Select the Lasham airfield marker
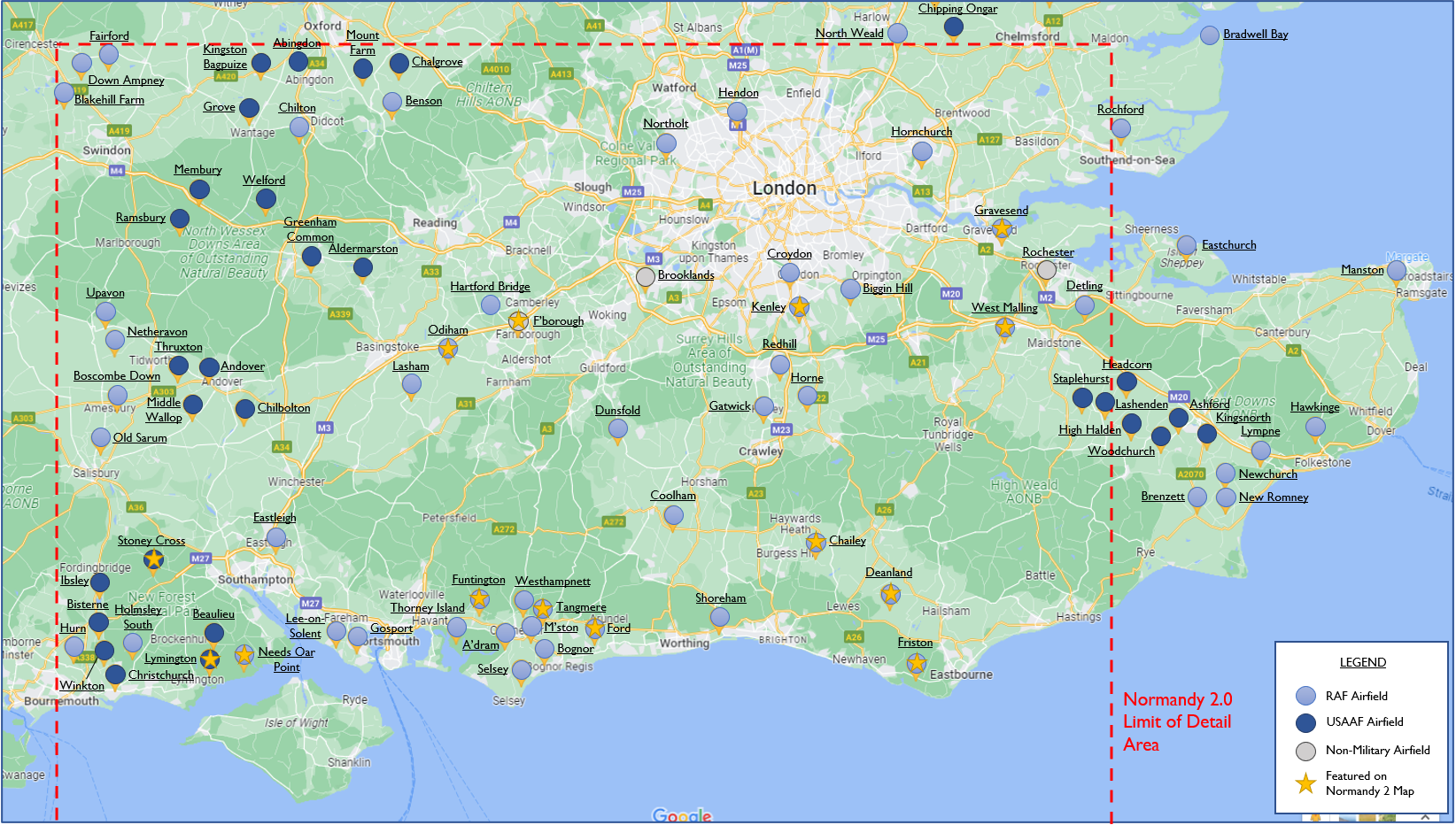 click(x=412, y=384)
